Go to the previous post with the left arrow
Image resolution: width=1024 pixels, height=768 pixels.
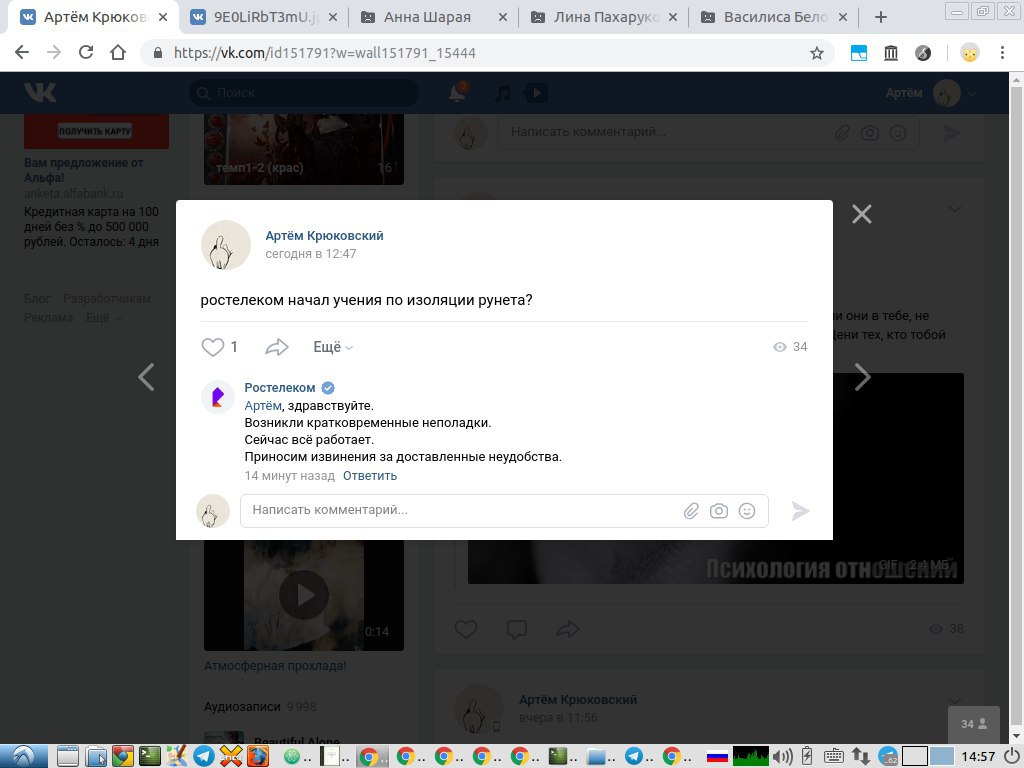pos(146,377)
